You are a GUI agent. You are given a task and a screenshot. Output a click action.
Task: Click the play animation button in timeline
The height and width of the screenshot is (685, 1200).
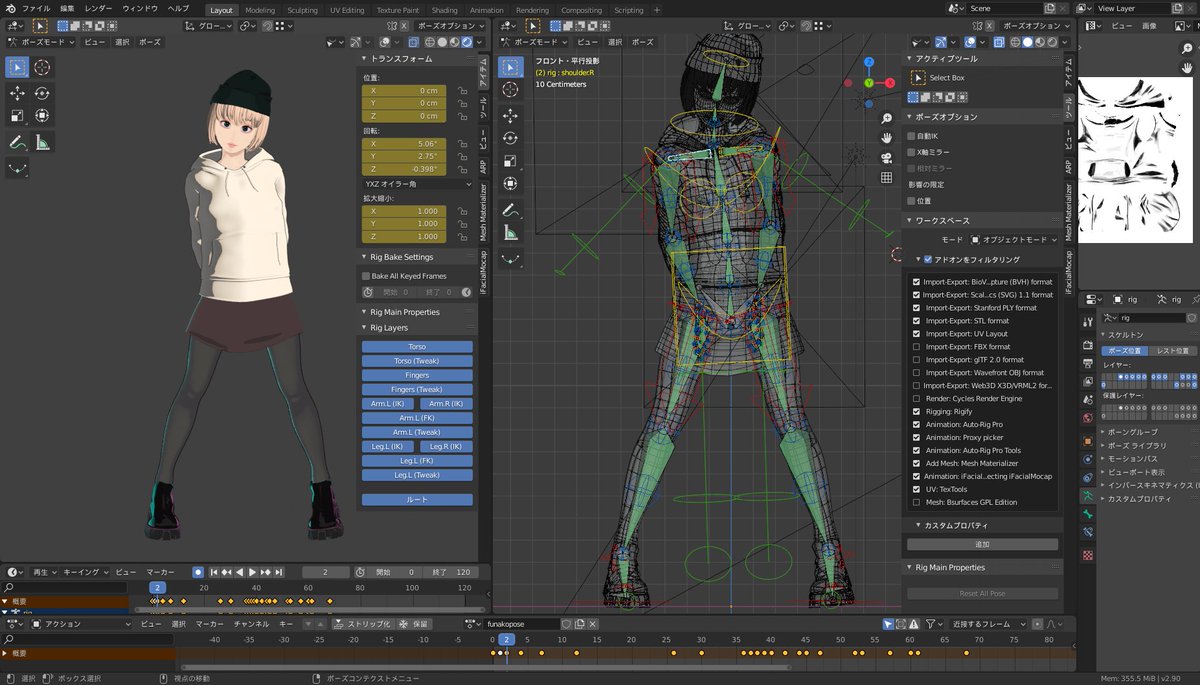(x=253, y=572)
